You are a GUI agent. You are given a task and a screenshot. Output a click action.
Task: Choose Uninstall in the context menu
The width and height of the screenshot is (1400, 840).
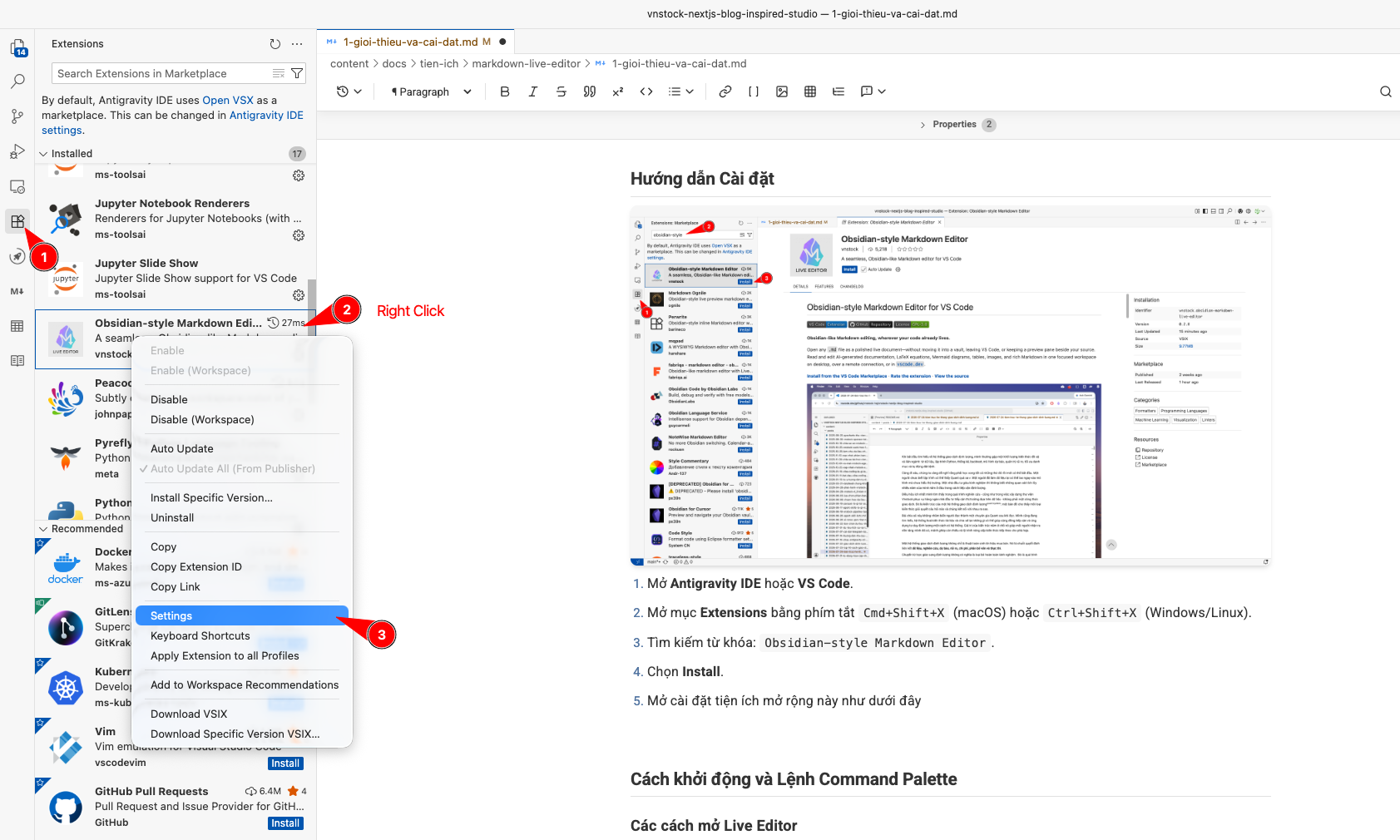[x=172, y=518]
